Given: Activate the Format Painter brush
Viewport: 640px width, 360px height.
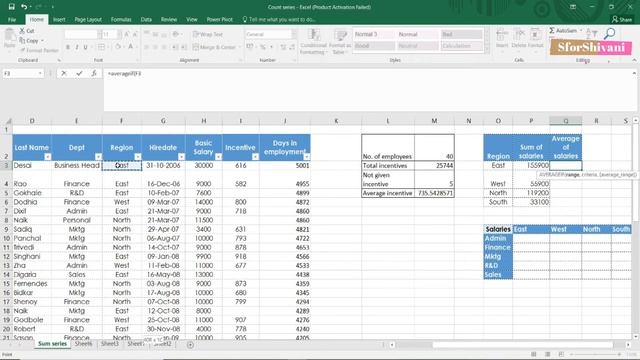Looking at the screenshot, I should coord(39,50).
